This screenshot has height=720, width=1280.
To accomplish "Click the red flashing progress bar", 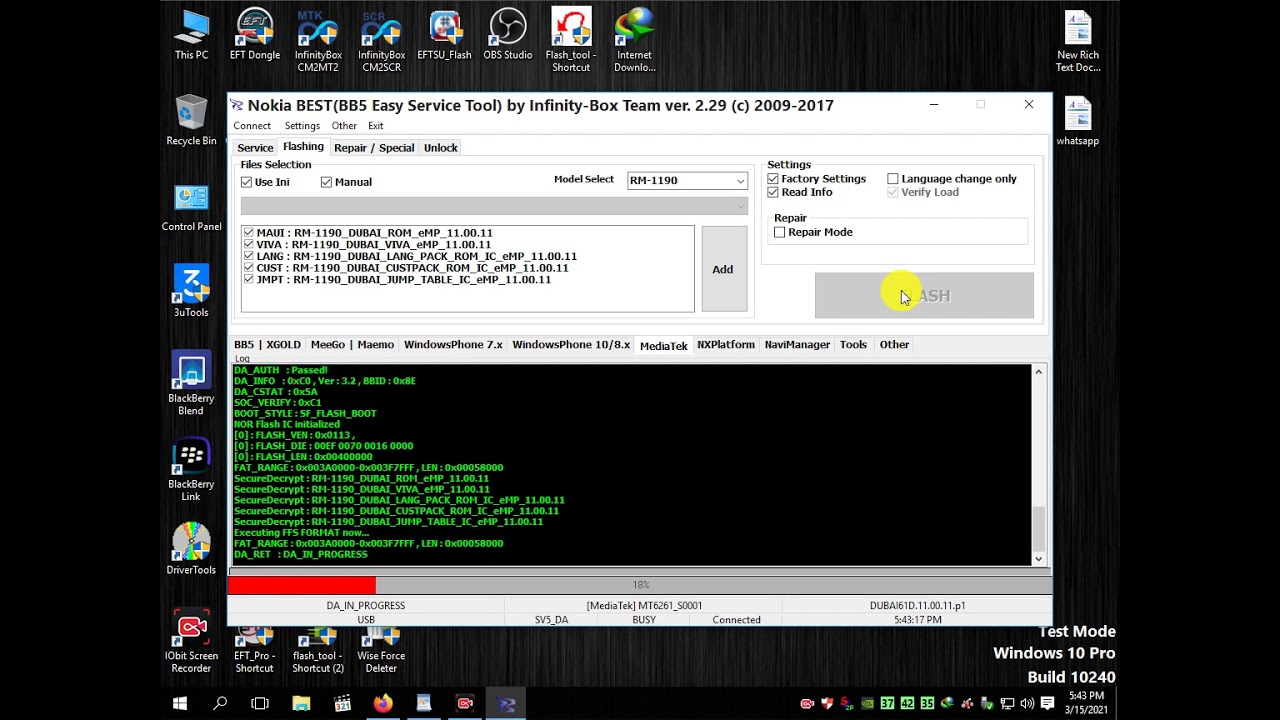I will 639,585.
